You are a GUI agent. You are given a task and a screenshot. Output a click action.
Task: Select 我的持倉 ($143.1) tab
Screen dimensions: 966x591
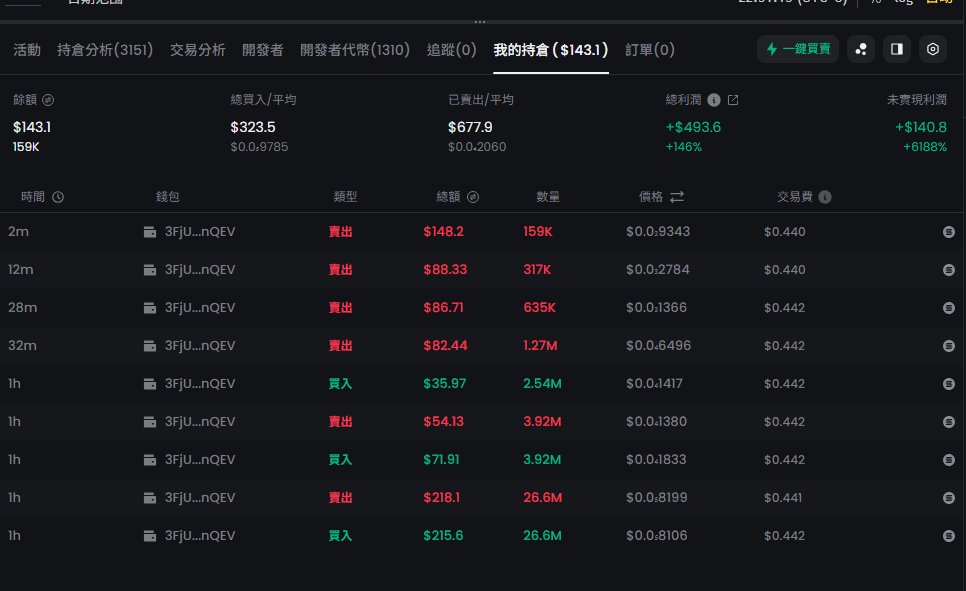(x=551, y=50)
